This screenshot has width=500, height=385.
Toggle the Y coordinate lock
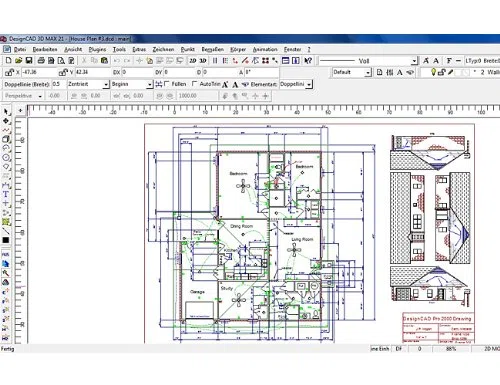pyautogui.click(x=63, y=72)
